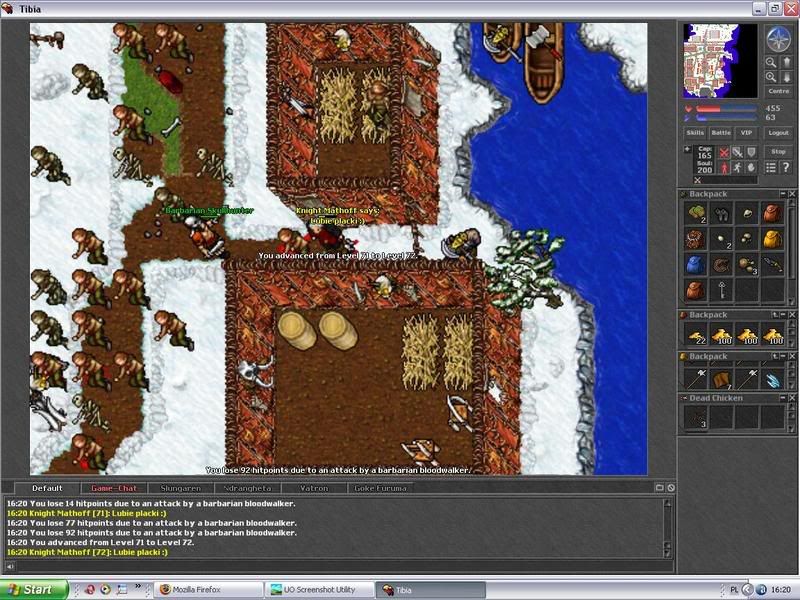Expand hidden quick launch icons chevron
Screen dimensions: 800x600
[x=137, y=586]
